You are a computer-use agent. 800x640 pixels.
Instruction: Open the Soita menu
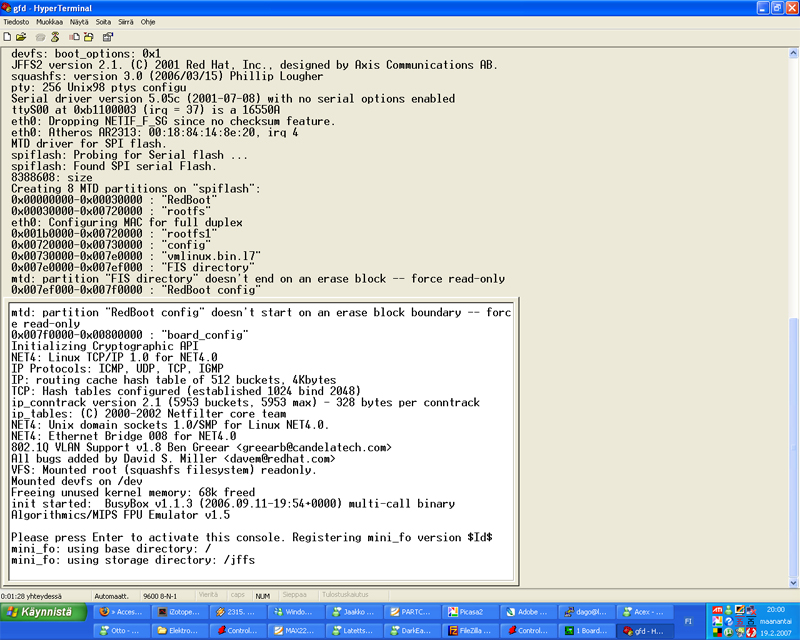103,22
